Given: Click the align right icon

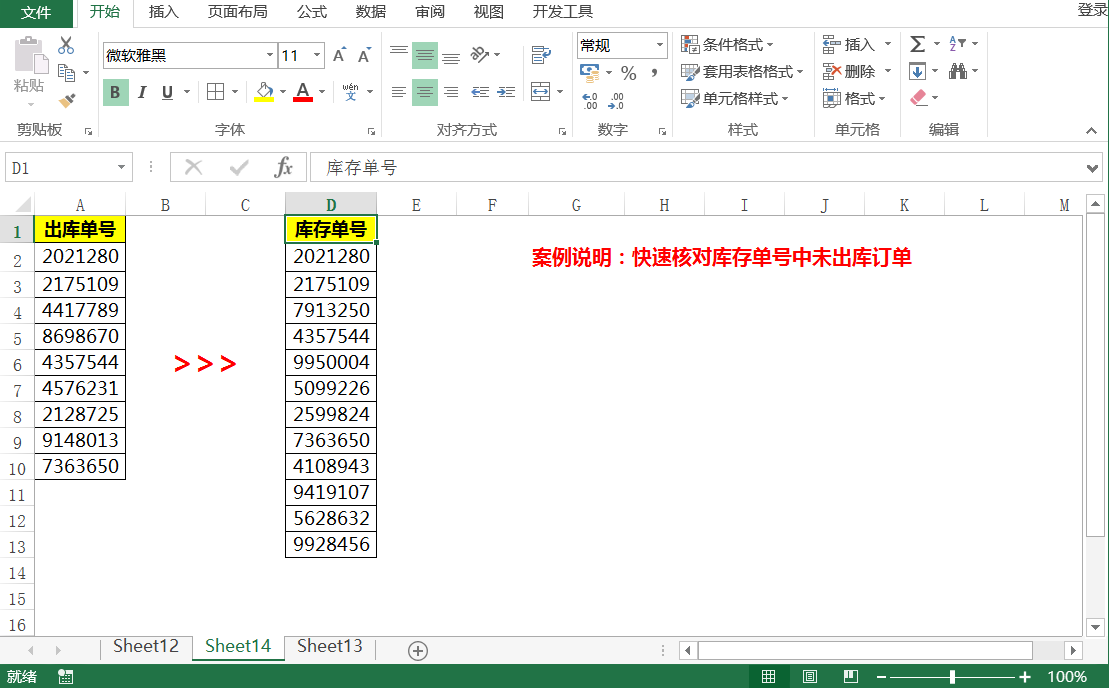Looking at the screenshot, I should click(451, 92).
